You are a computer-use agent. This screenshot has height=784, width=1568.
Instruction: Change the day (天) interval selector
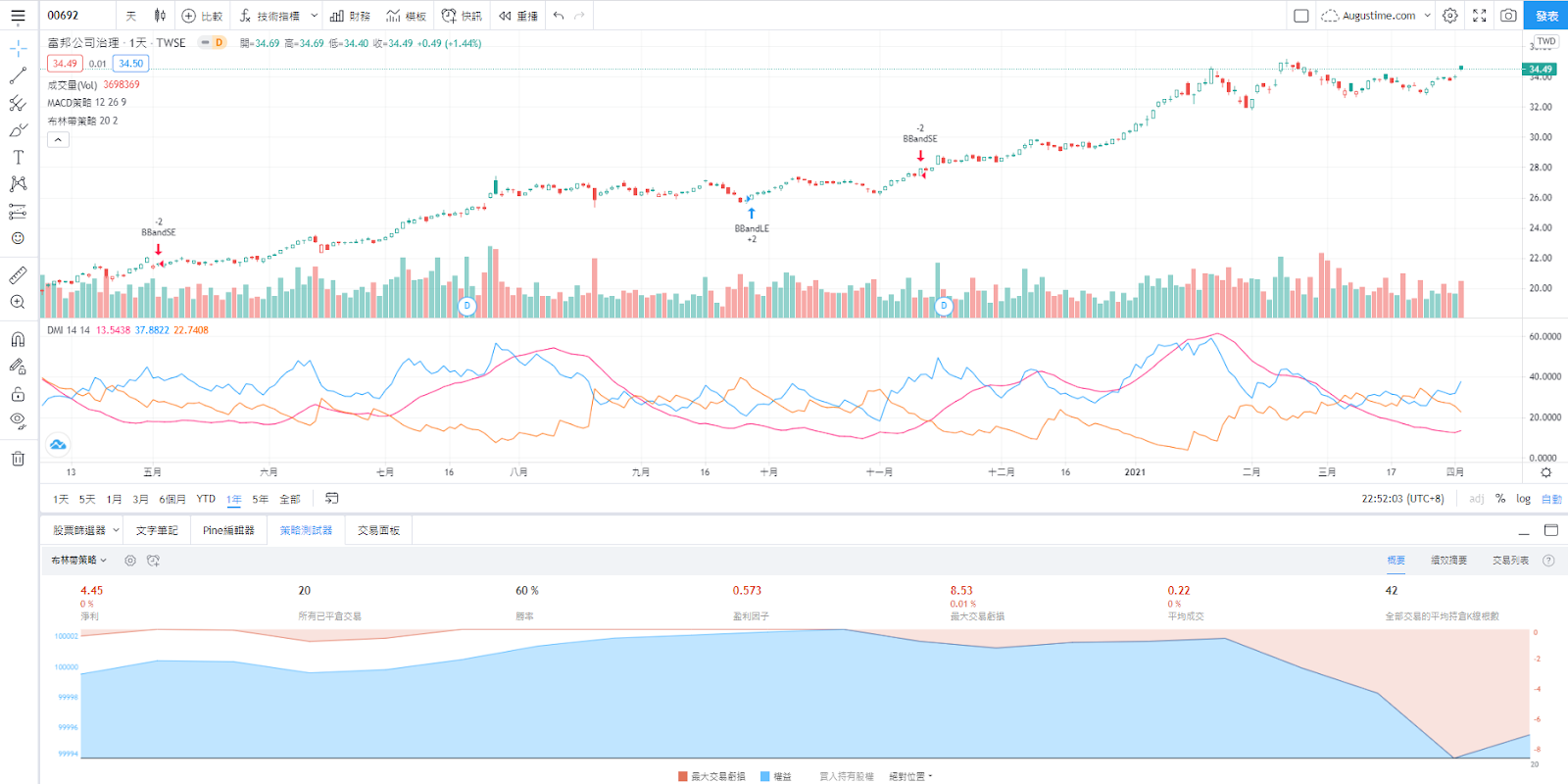point(131,16)
